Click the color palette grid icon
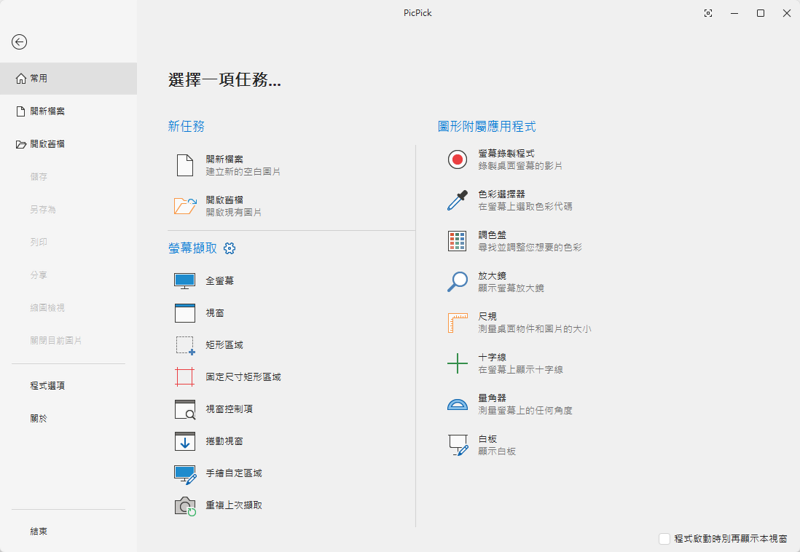This screenshot has height=552, width=800. [x=457, y=241]
